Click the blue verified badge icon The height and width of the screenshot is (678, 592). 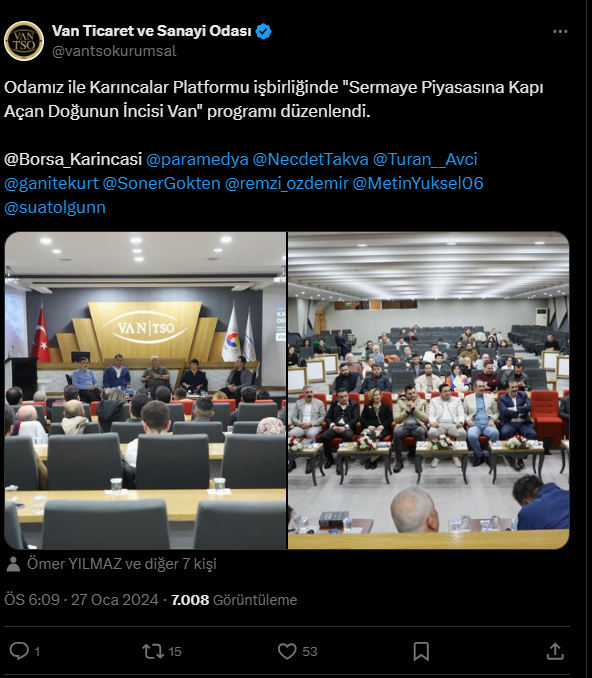263,32
